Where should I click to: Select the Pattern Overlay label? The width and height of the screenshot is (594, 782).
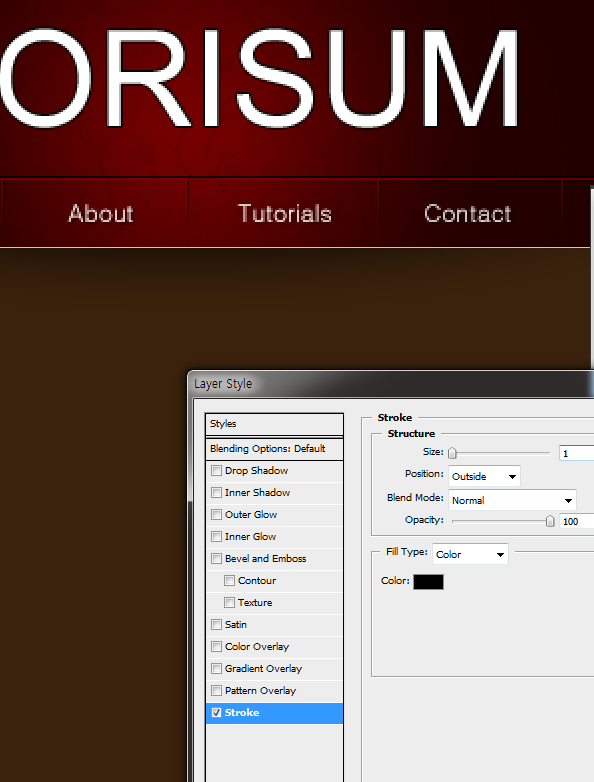tap(260, 690)
